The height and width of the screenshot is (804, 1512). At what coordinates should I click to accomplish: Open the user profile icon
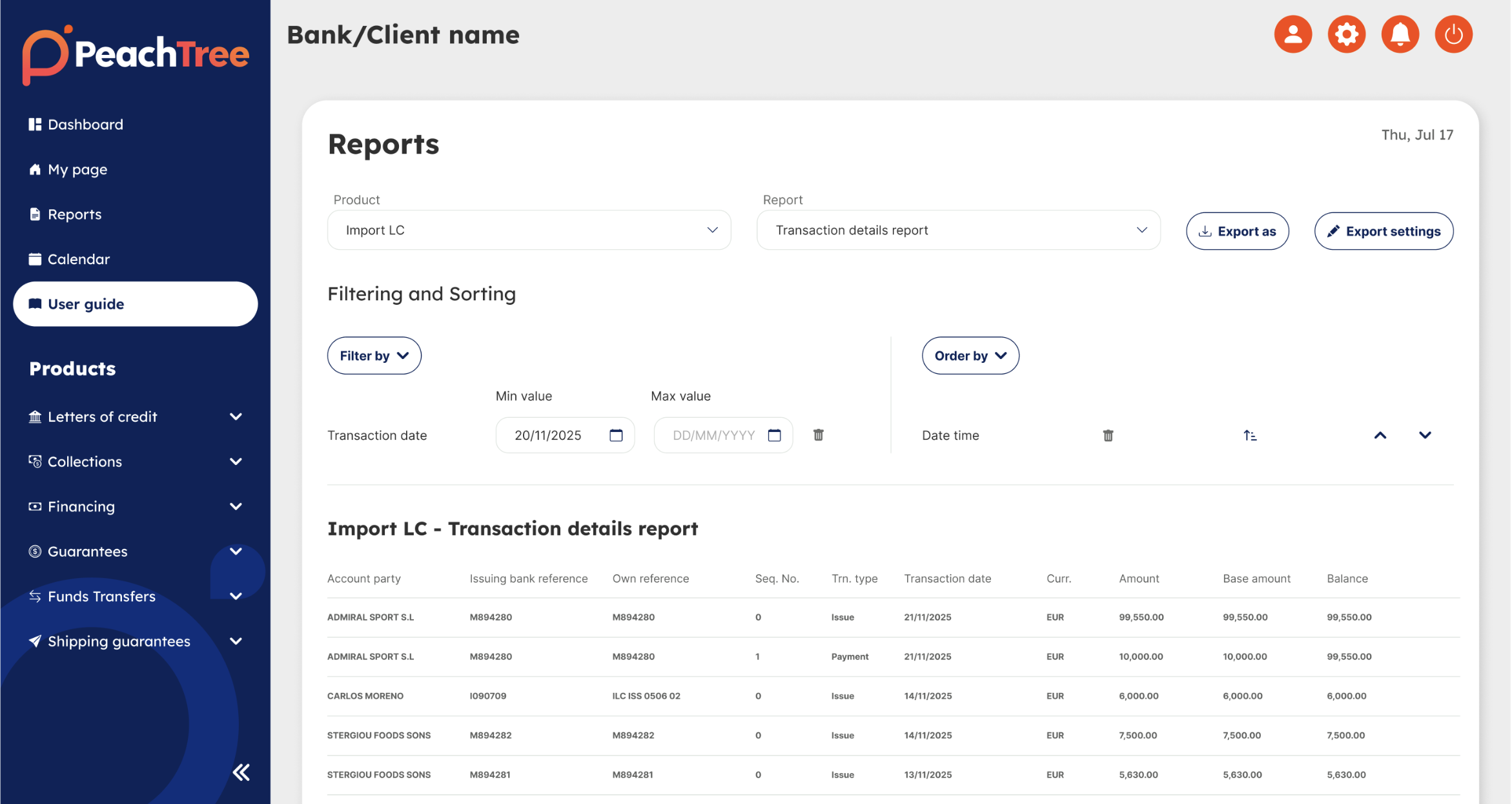[1292, 34]
